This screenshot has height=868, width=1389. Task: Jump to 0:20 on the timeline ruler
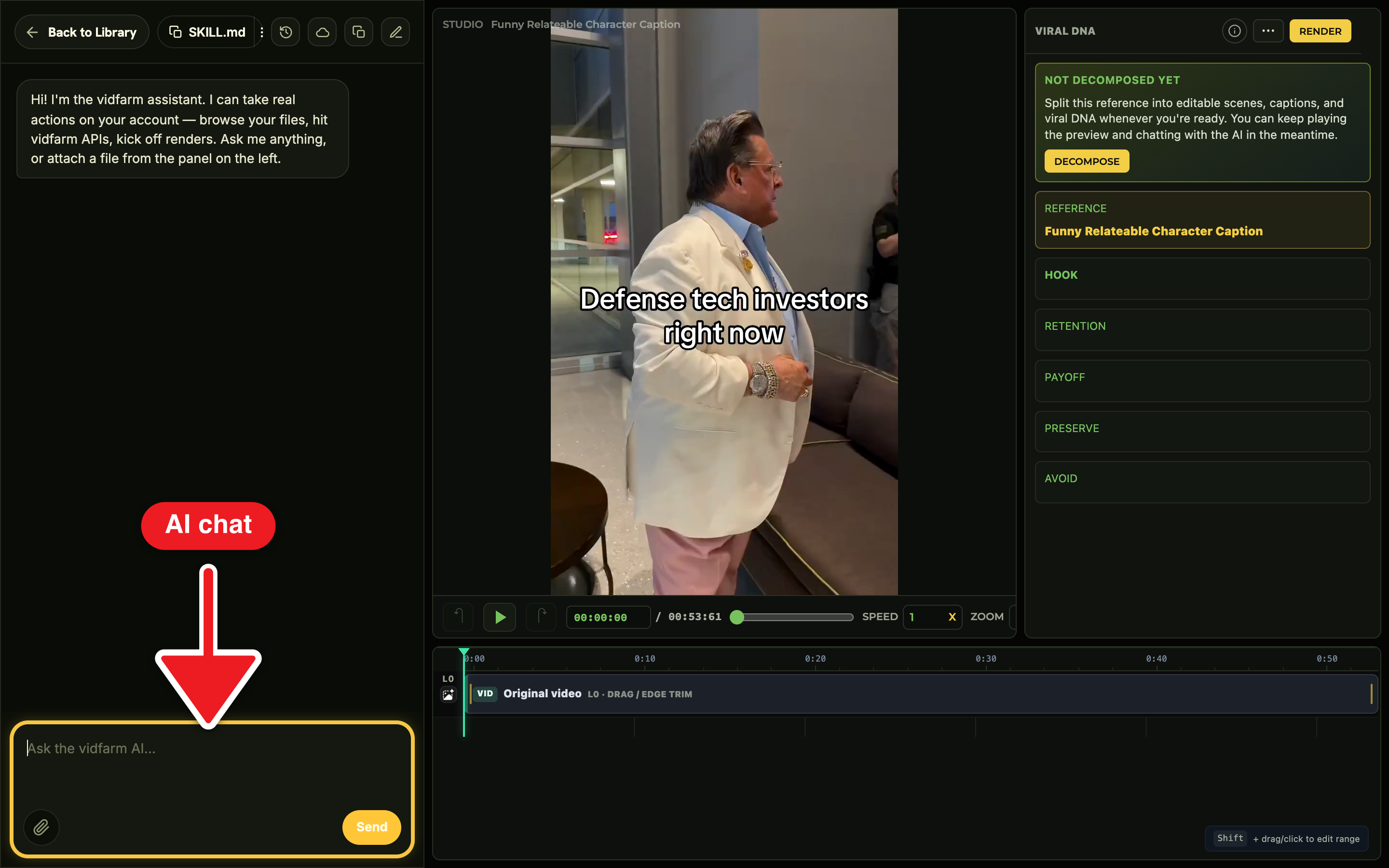pyautogui.click(x=815, y=658)
